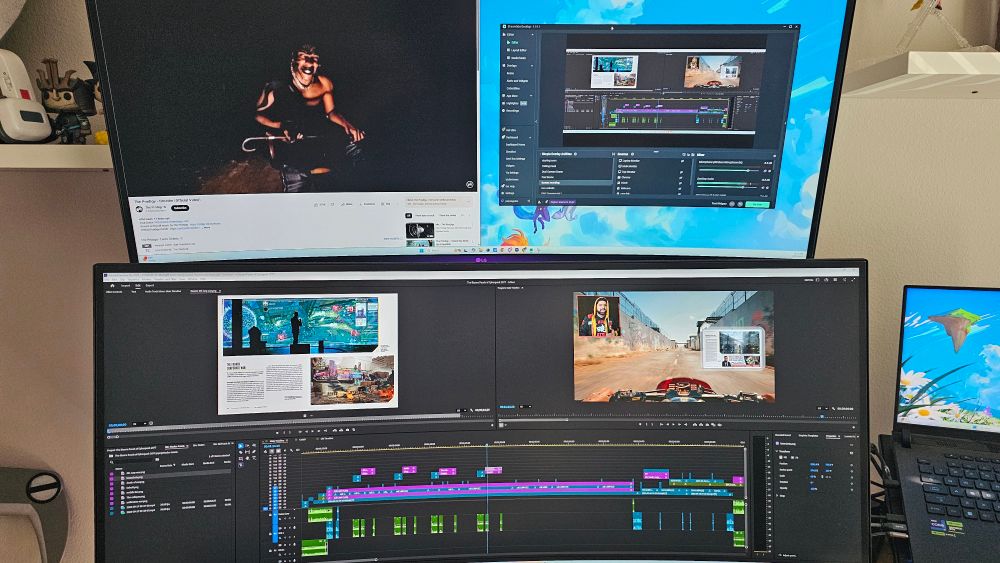Select the Source monitor panel tab
The height and width of the screenshot is (563, 1000).
click(205, 291)
